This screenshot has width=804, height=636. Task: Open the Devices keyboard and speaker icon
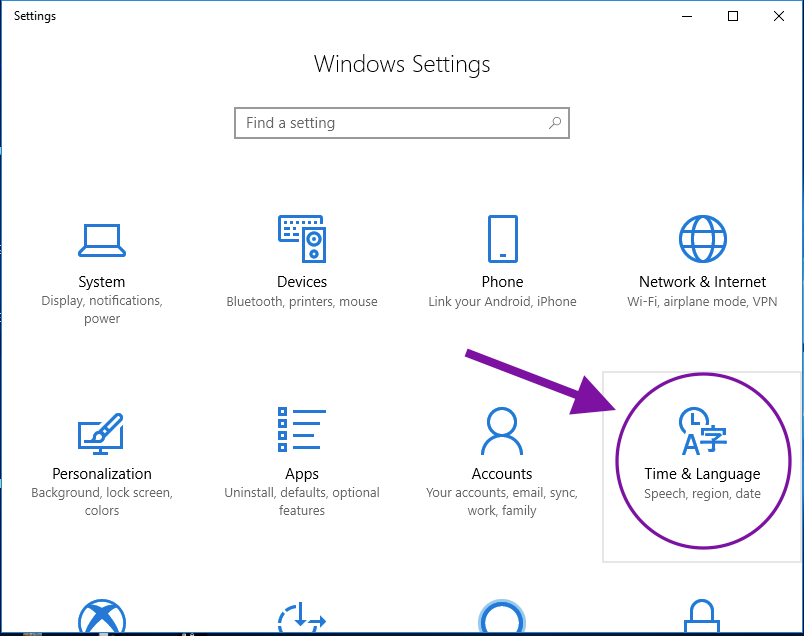(x=302, y=239)
